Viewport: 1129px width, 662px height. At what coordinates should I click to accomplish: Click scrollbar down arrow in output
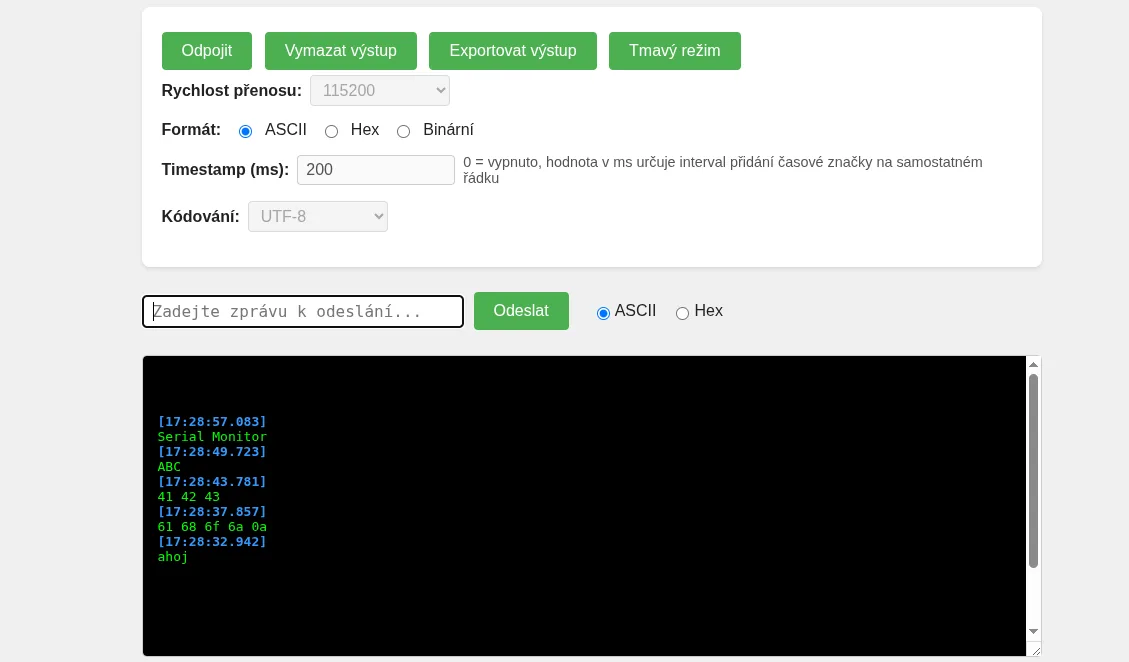[1033, 631]
